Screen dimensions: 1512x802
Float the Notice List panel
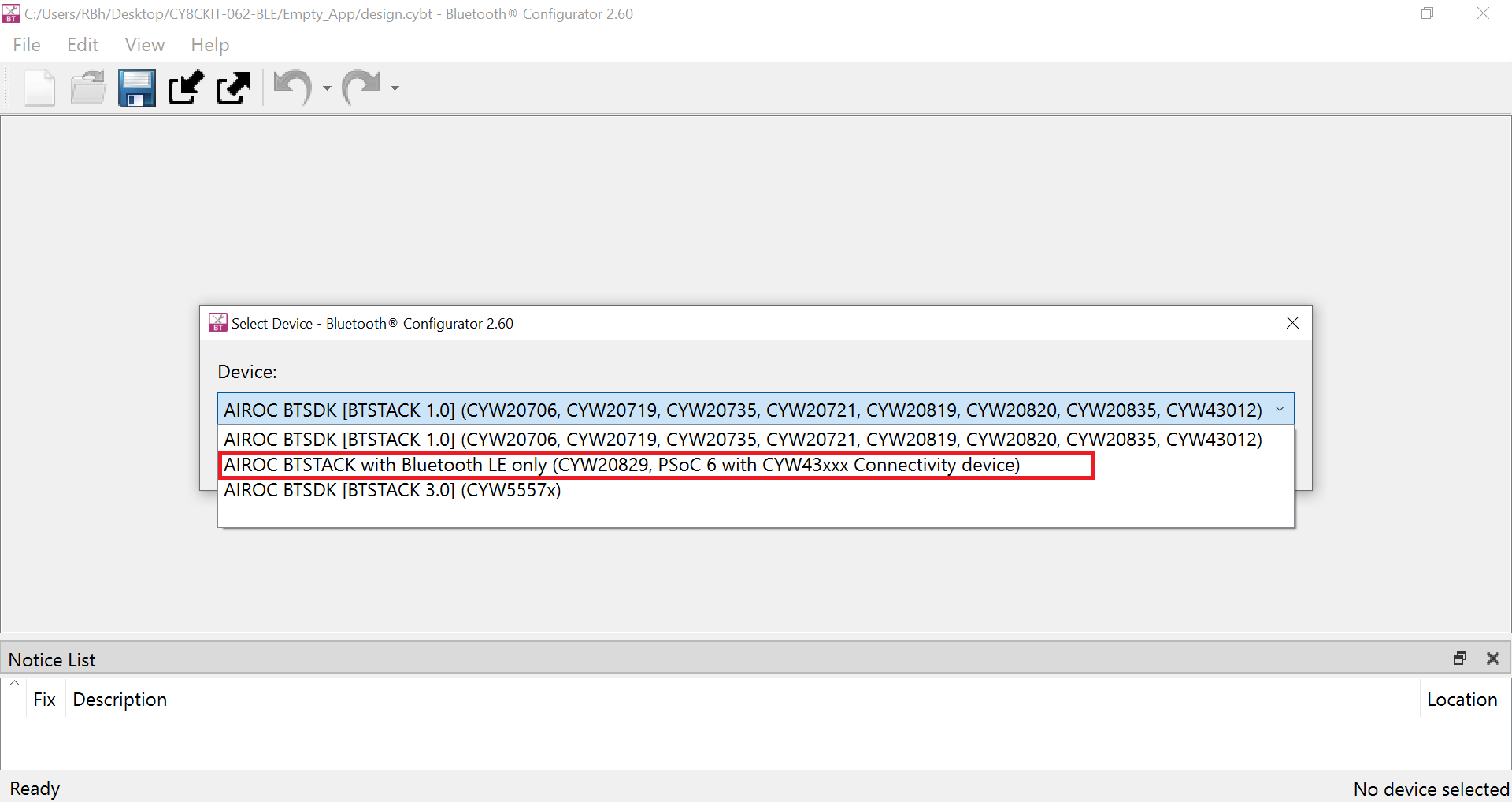(x=1460, y=658)
